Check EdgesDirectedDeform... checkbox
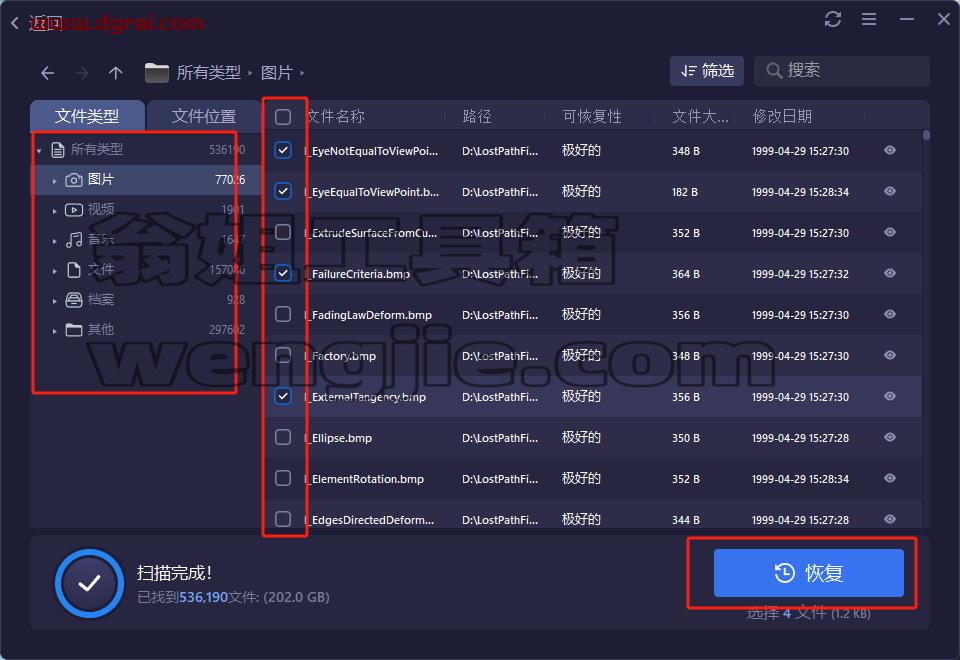Viewport: 960px width, 660px height. (283, 519)
